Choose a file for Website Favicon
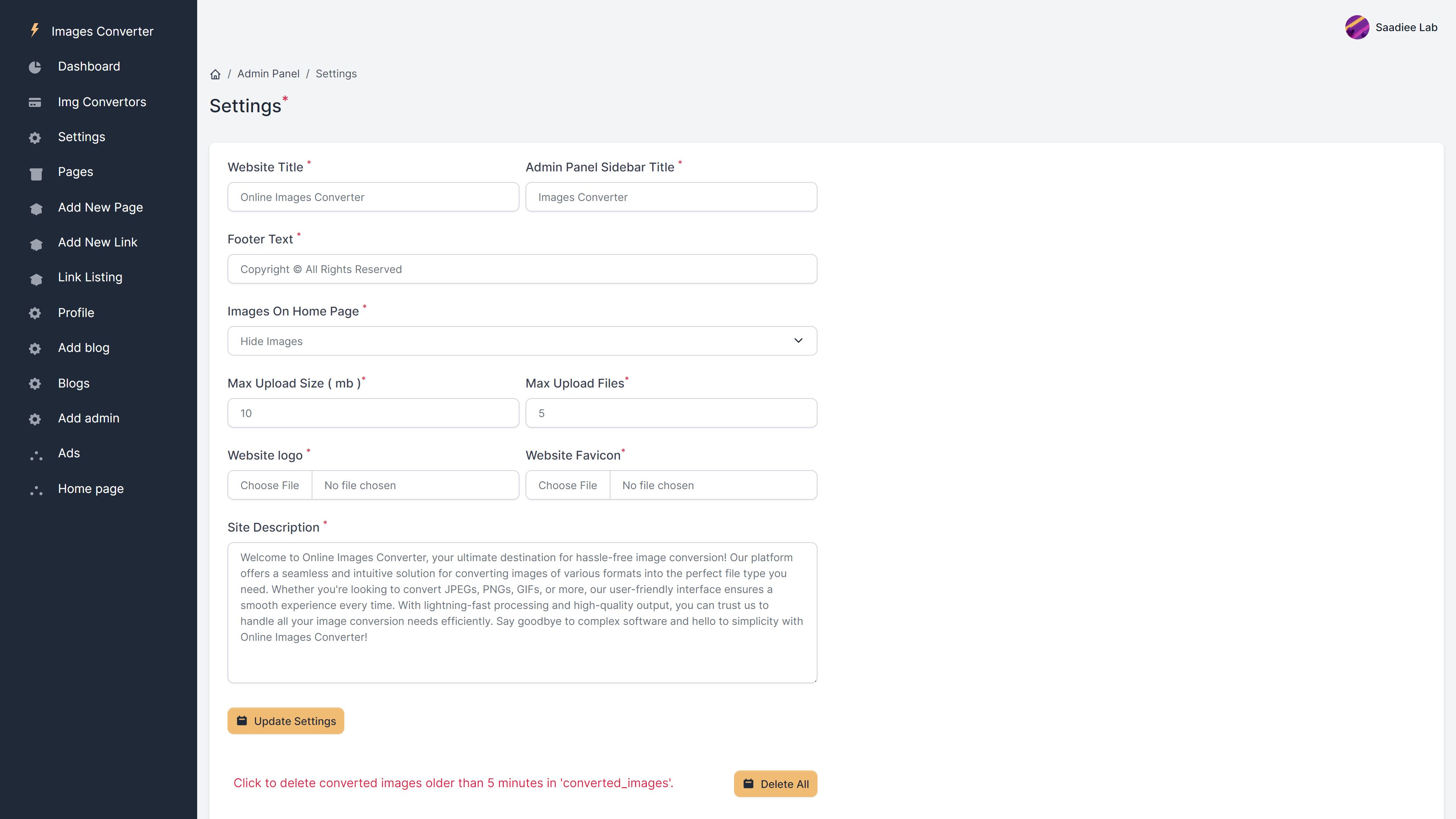 click(568, 485)
